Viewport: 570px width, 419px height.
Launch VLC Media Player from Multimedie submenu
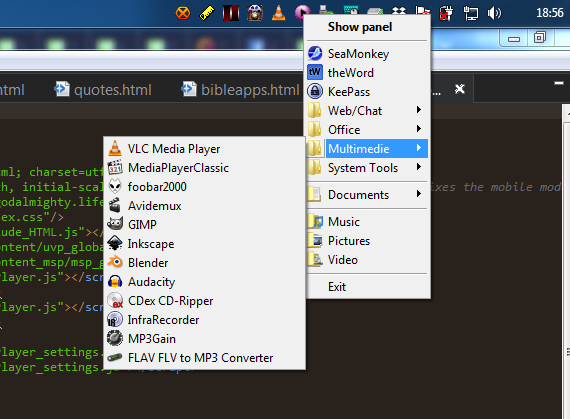tap(204, 149)
